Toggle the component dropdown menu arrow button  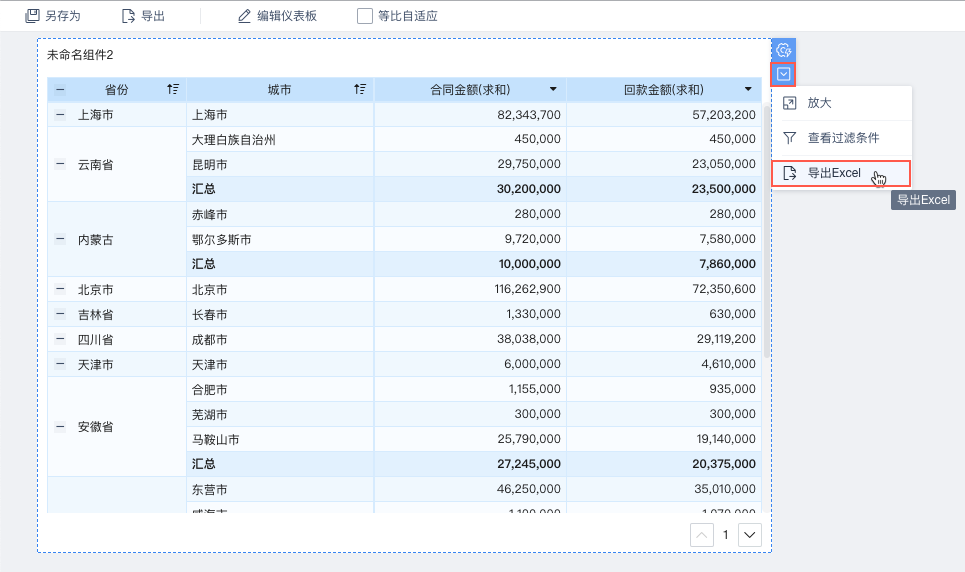click(783, 75)
